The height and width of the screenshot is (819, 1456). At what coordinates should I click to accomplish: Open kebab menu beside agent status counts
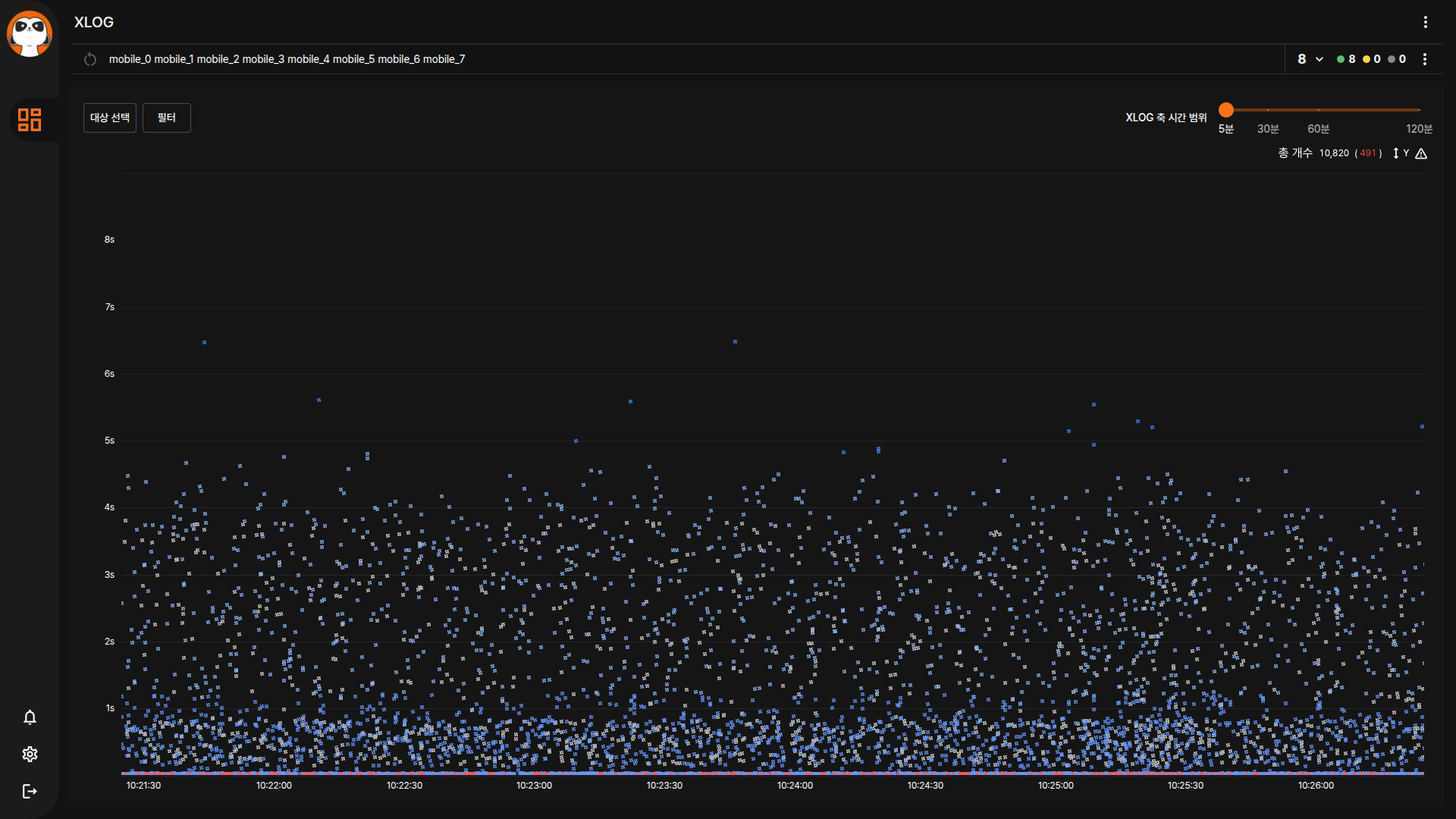pos(1425,59)
